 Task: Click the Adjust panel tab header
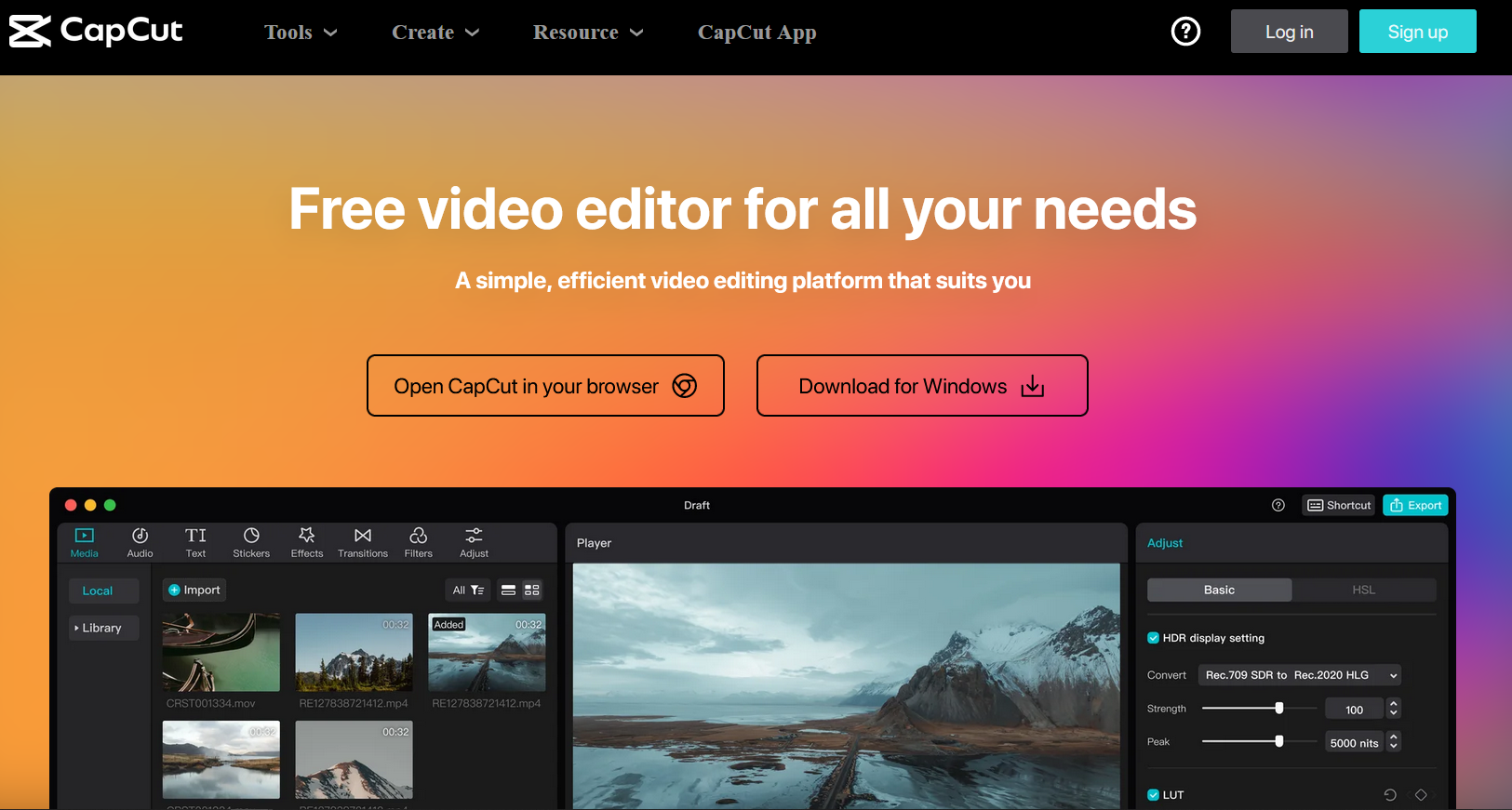pos(1165,543)
